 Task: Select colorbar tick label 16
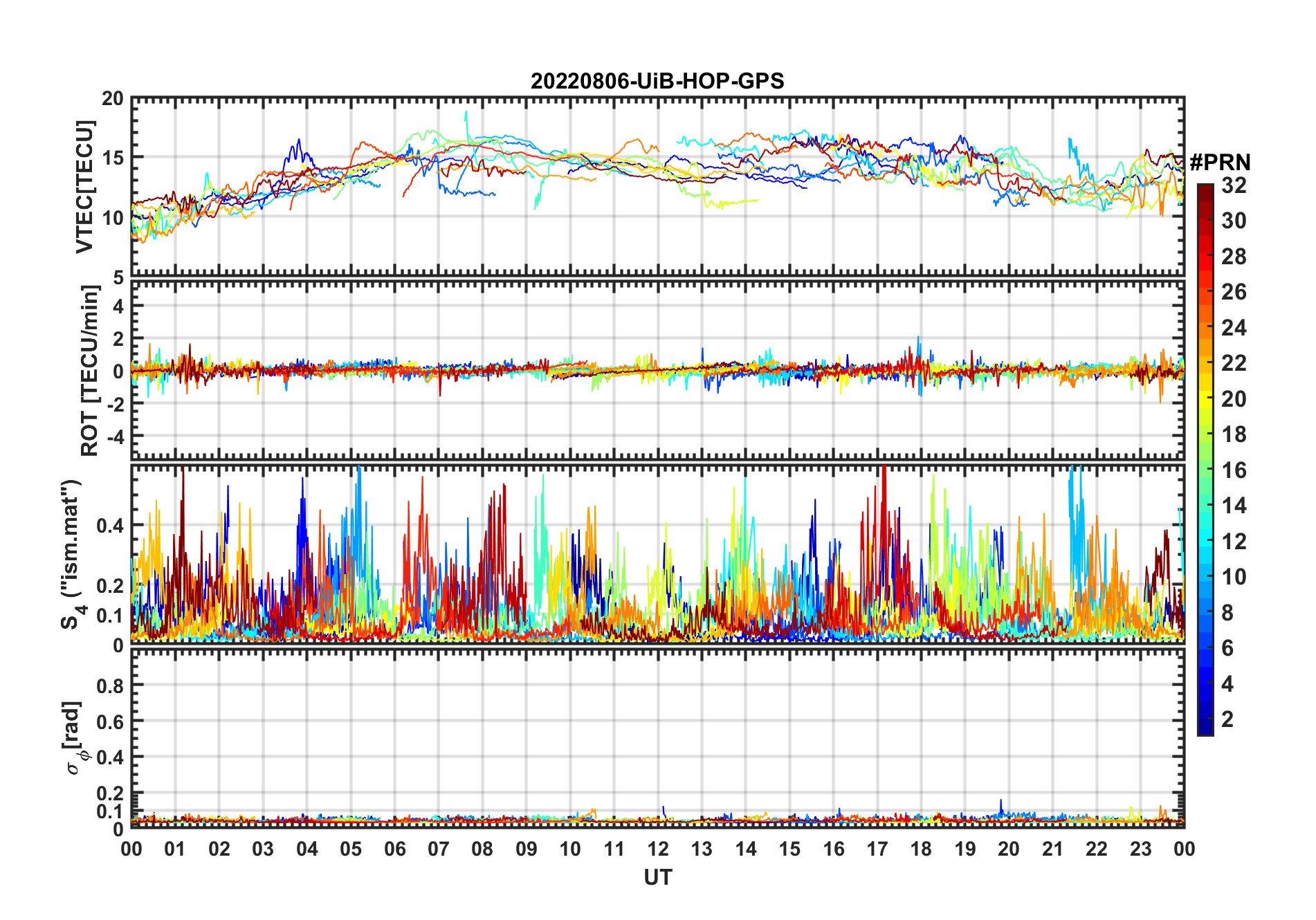click(1234, 470)
